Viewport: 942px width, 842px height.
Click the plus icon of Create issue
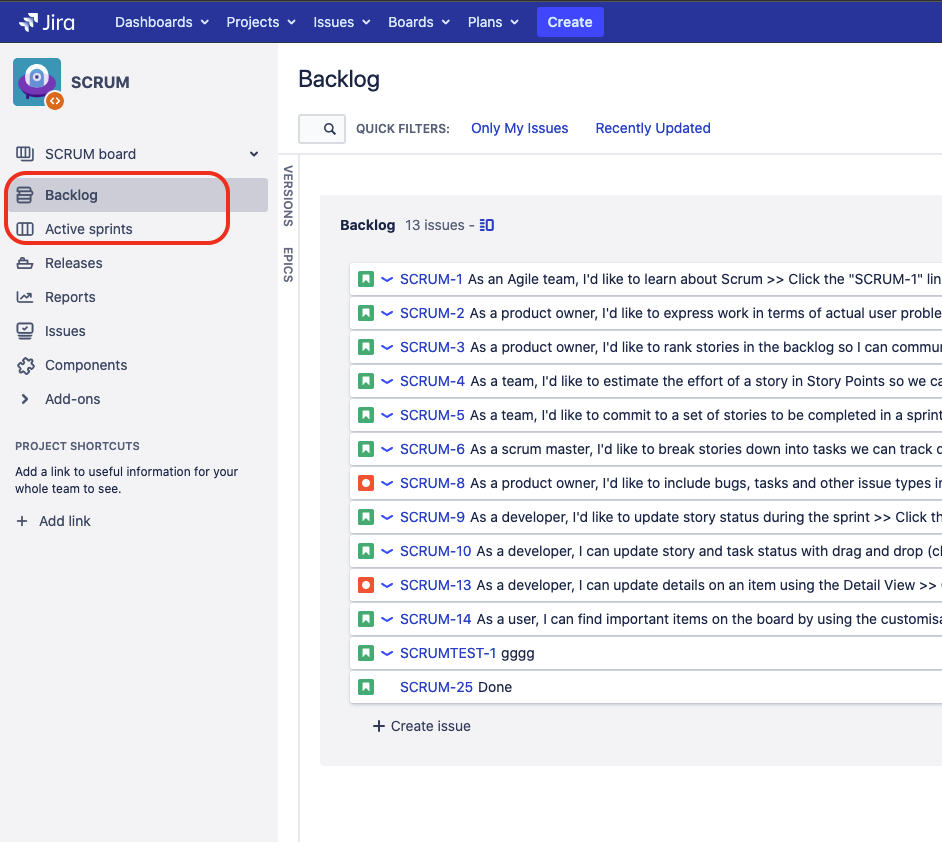point(378,726)
